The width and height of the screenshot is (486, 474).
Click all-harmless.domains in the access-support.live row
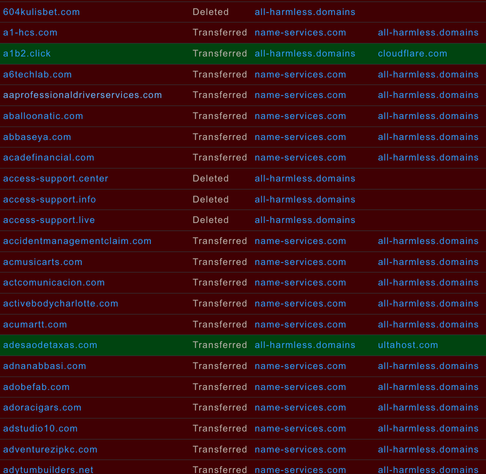(x=305, y=220)
